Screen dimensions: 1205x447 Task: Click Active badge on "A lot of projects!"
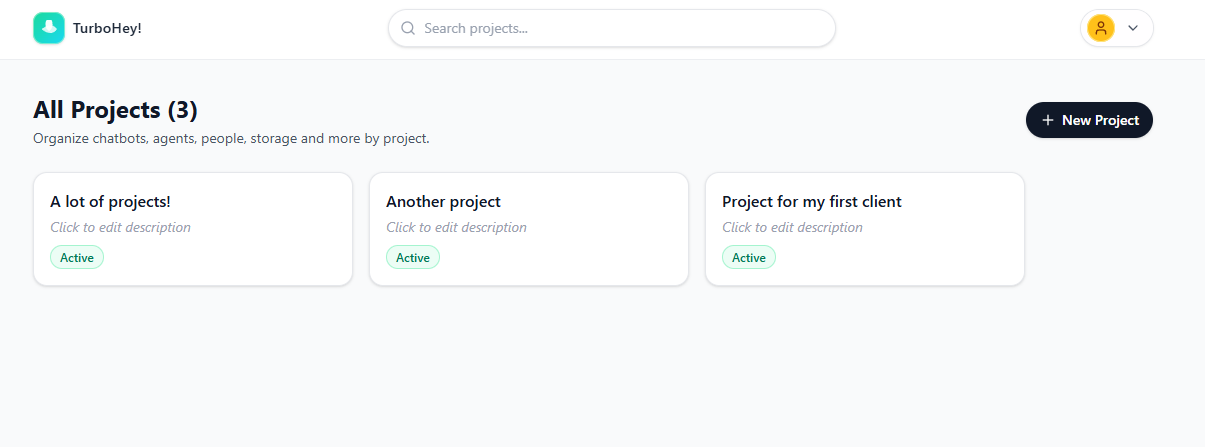point(77,257)
